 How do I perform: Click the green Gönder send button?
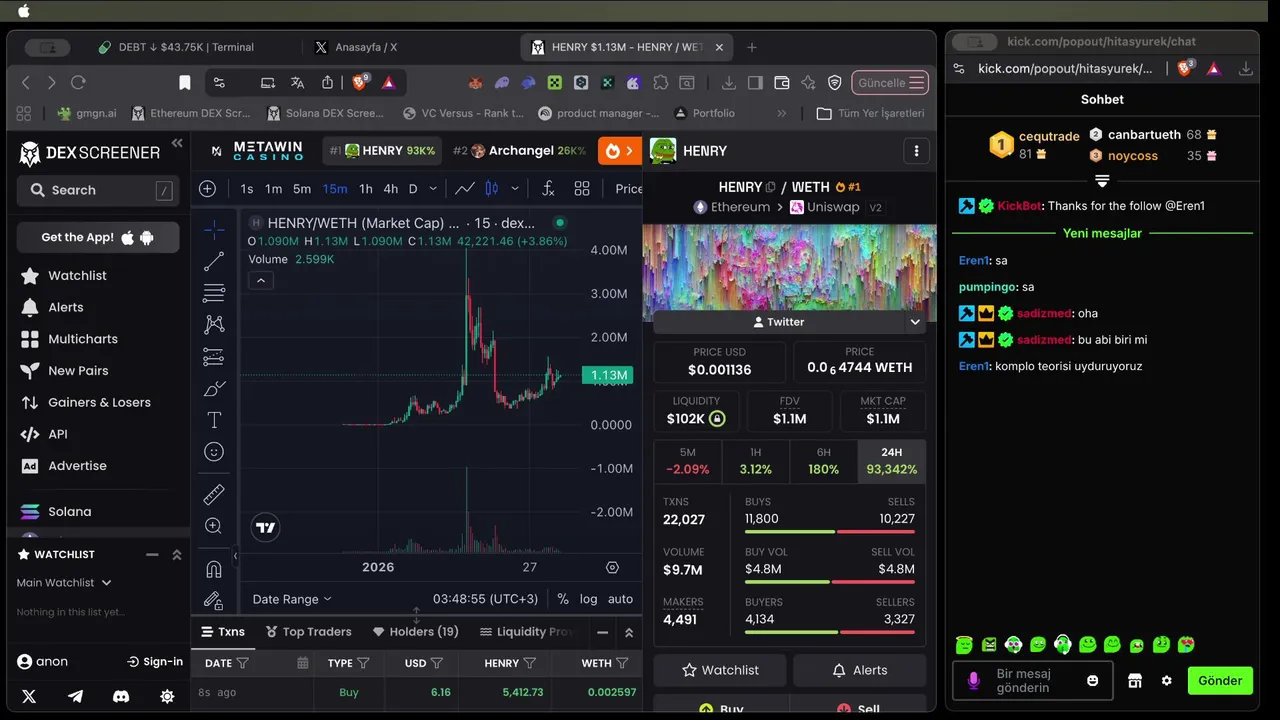pyautogui.click(x=1220, y=681)
